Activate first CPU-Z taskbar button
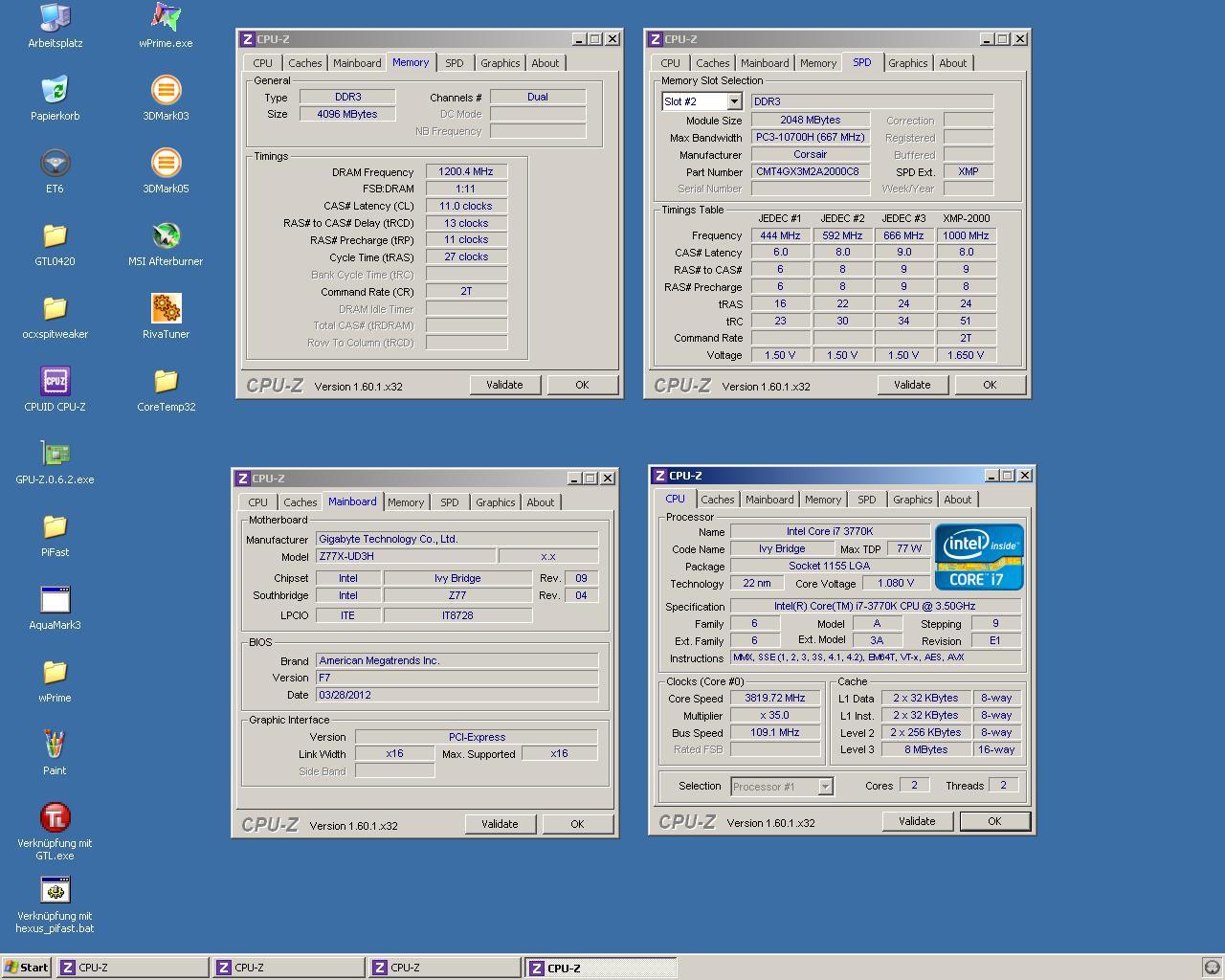Viewport: 1225px width, 980px height. coord(132,968)
